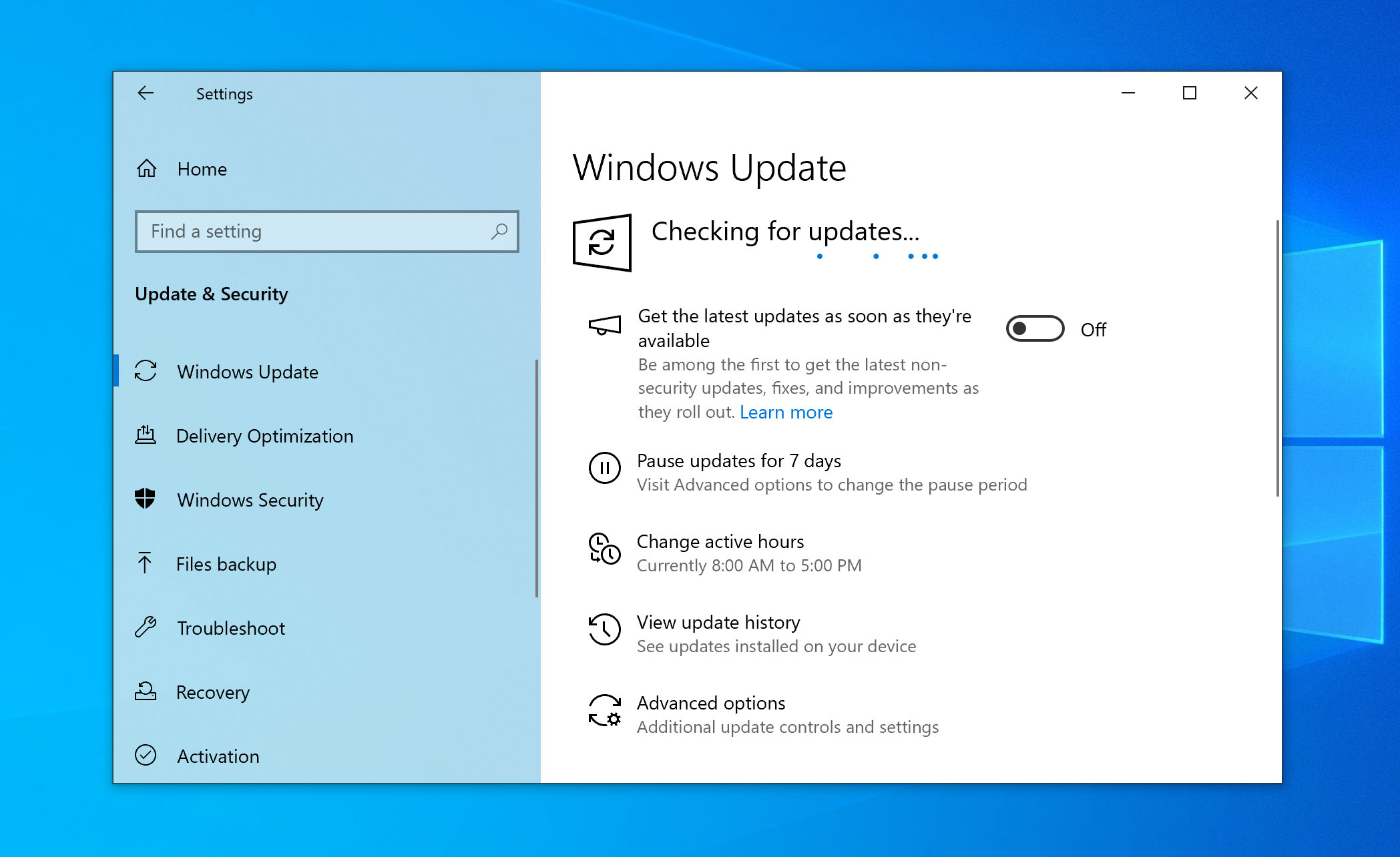The image size is (1400, 857).
Task: Click 'See updates installed on your device' text
Action: [x=776, y=646]
